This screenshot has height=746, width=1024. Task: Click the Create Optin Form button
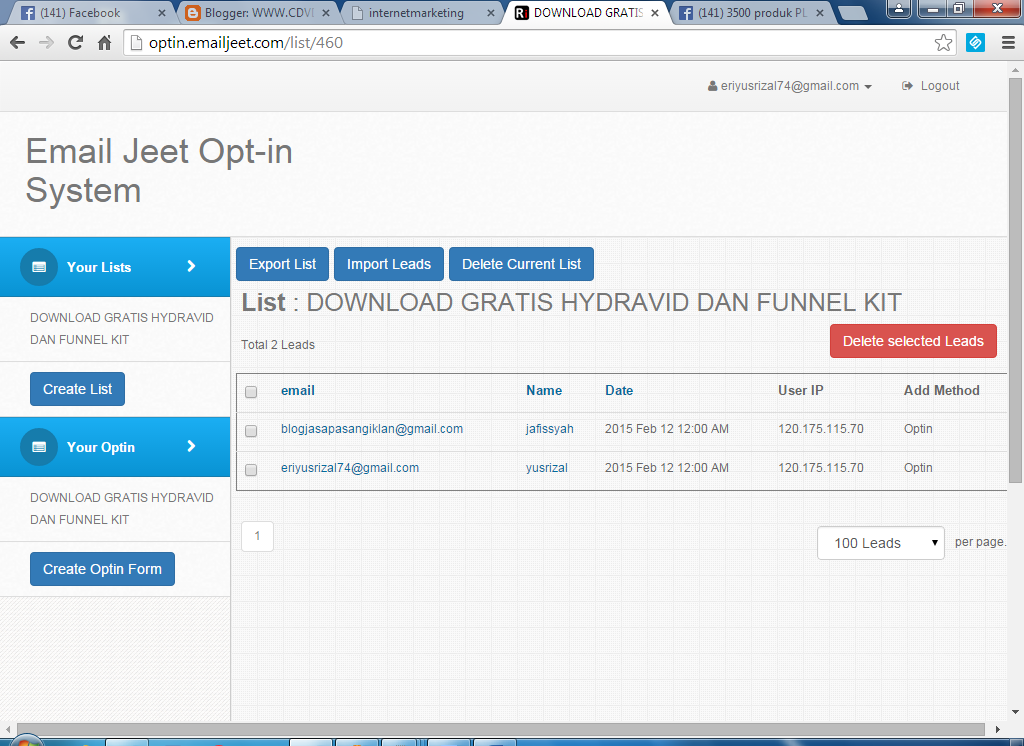pos(102,569)
